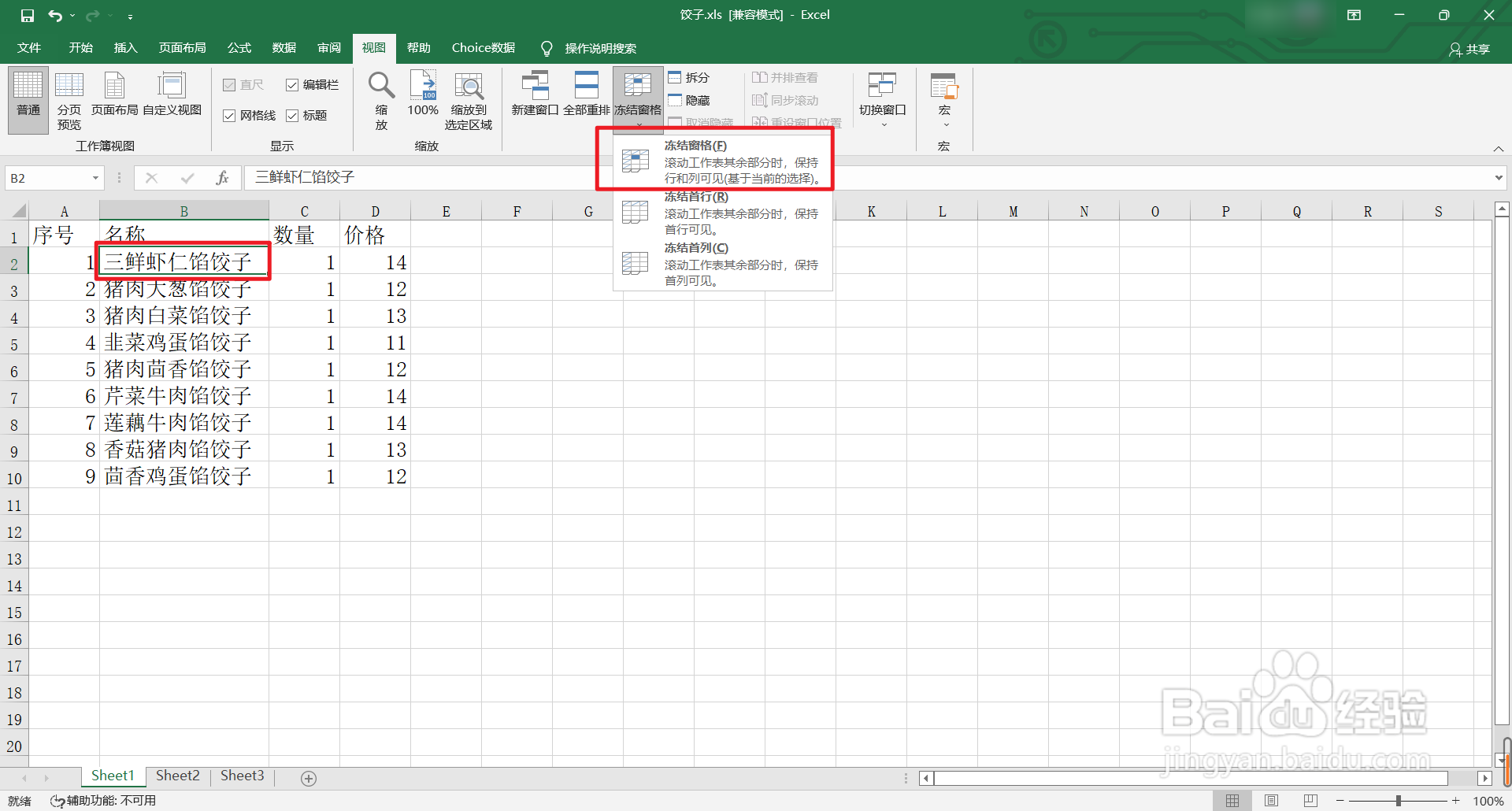Click the Share (共享) button
This screenshot has height=811, width=1512.
pyautogui.click(x=1469, y=50)
